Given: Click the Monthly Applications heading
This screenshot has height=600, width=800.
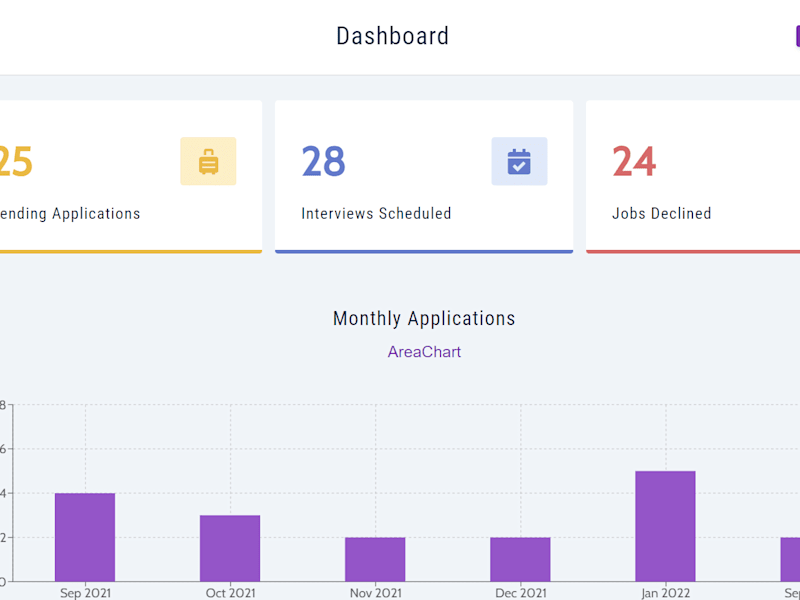Looking at the screenshot, I should coord(424,318).
